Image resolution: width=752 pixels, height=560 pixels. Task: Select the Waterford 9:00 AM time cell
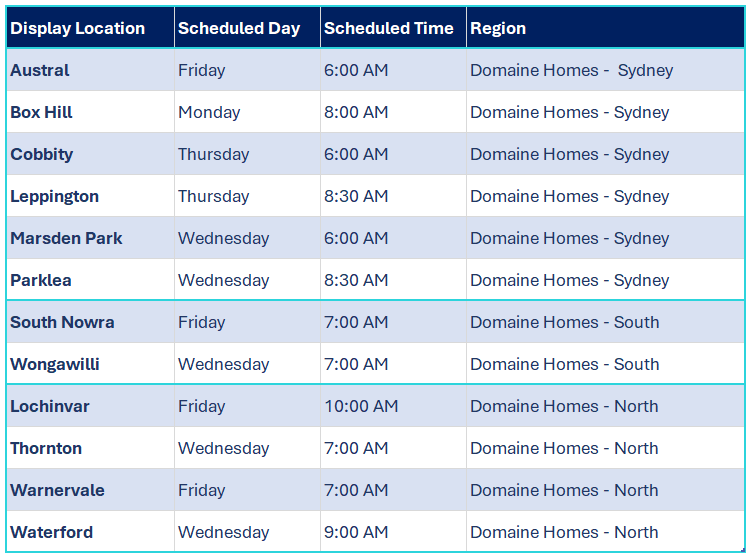[x=393, y=532]
